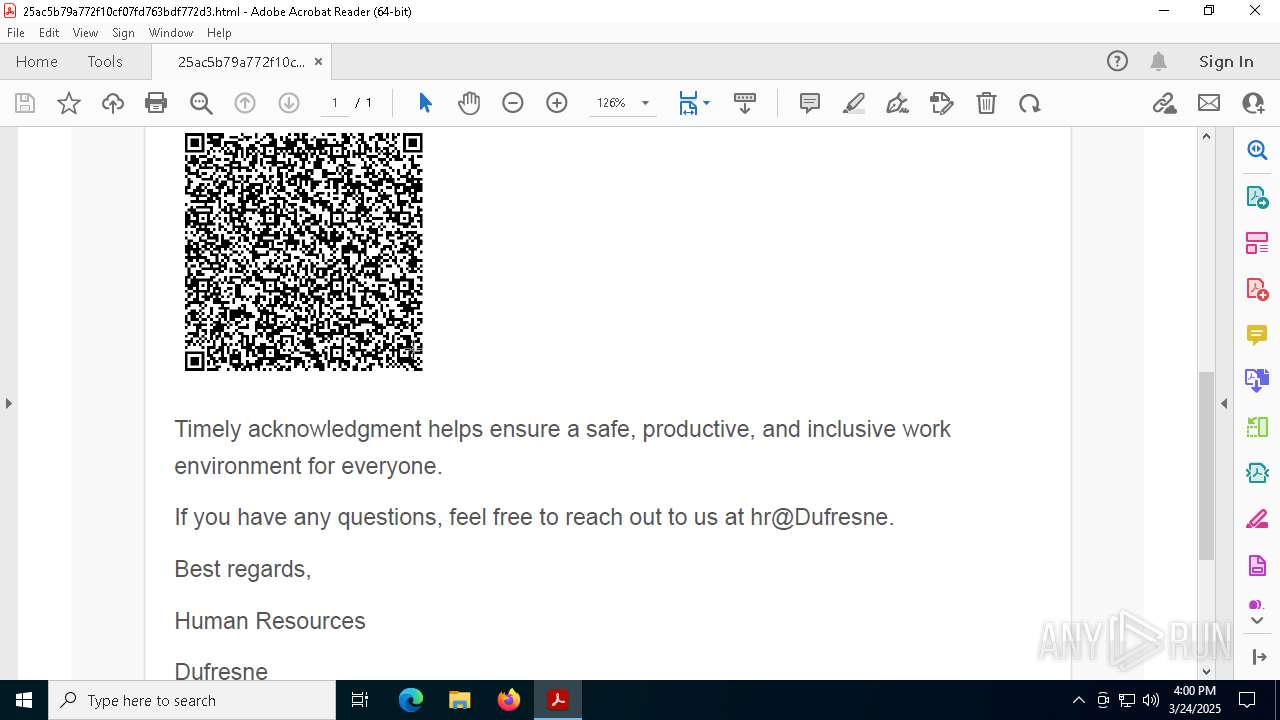Add a sticky note comment
Screen dimensions: 1280x720
[810, 103]
